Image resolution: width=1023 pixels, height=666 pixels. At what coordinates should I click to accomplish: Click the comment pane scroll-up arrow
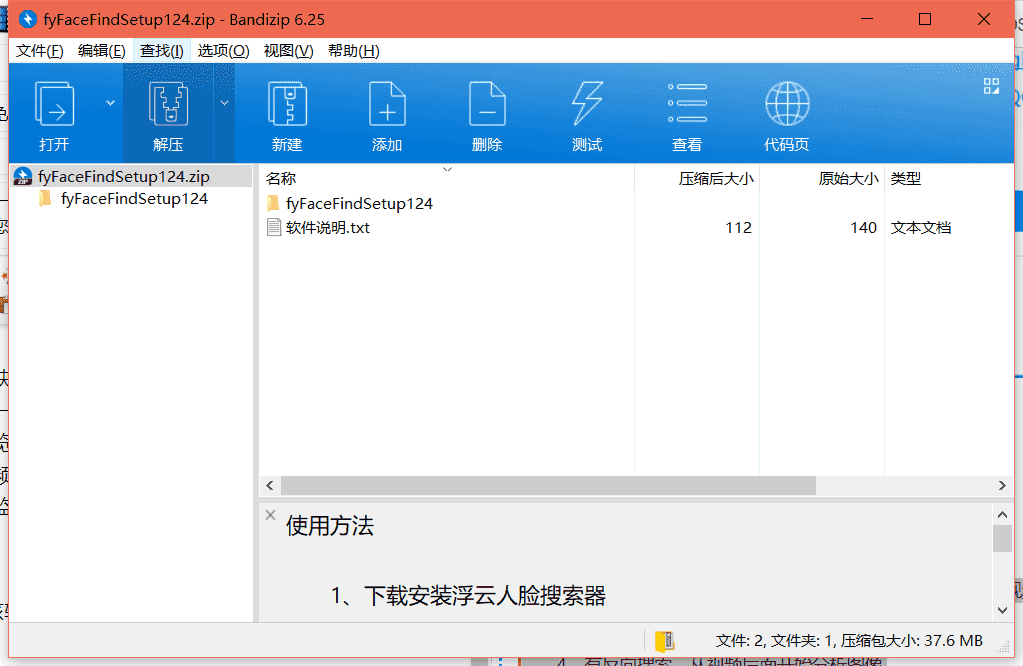coord(1003,515)
